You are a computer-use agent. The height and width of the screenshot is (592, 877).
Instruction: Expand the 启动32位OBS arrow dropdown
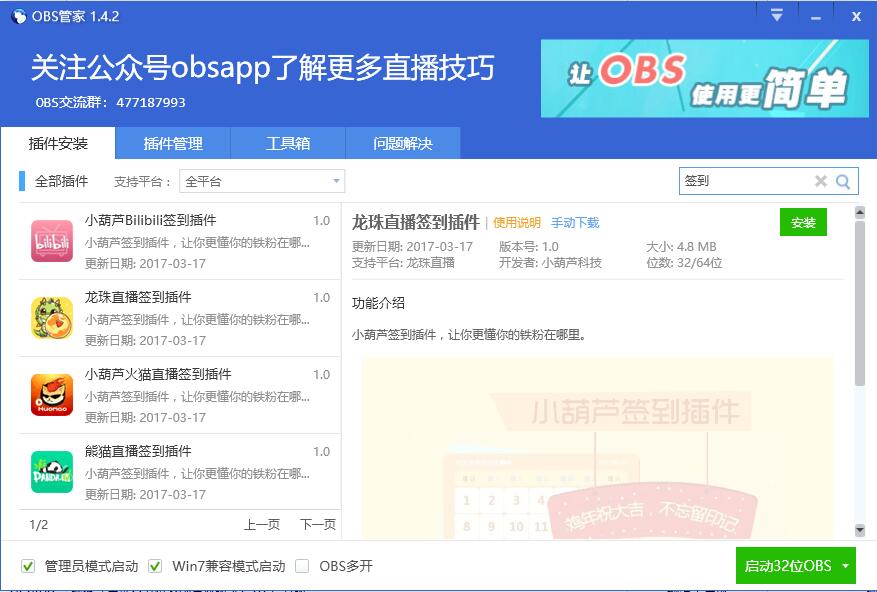click(x=845, y=566)
